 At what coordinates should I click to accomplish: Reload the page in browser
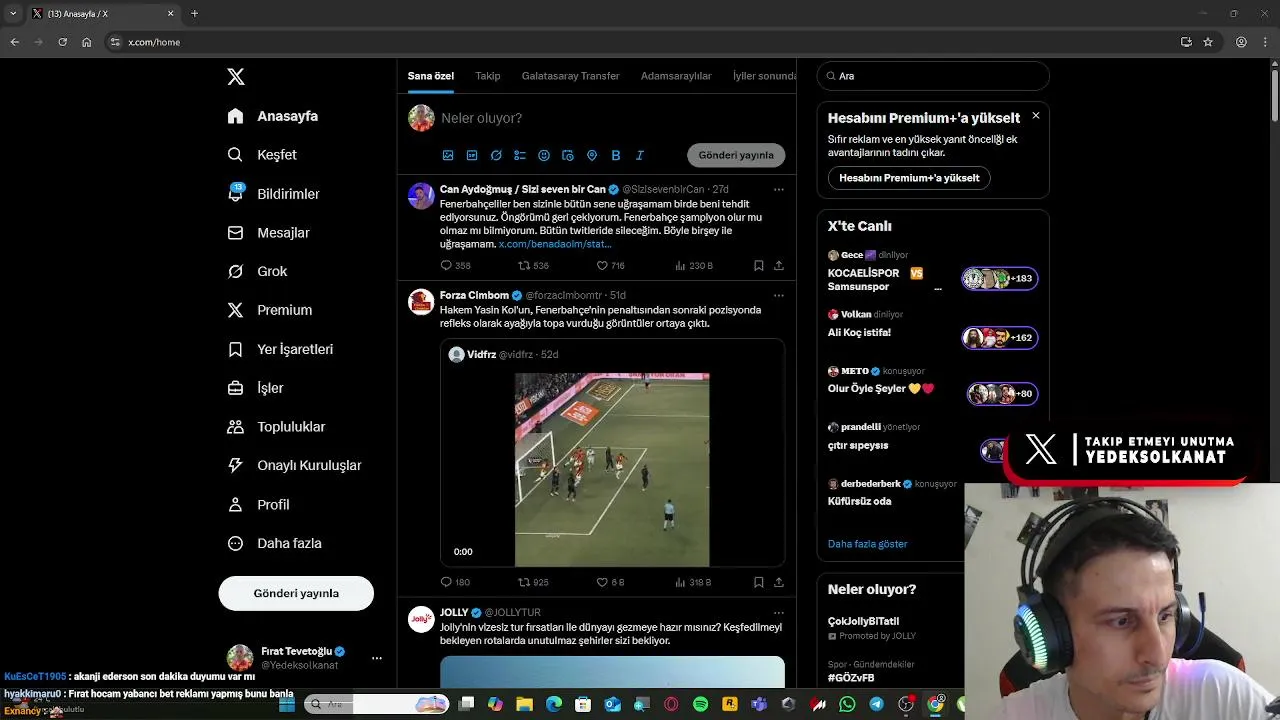[63, 42]
